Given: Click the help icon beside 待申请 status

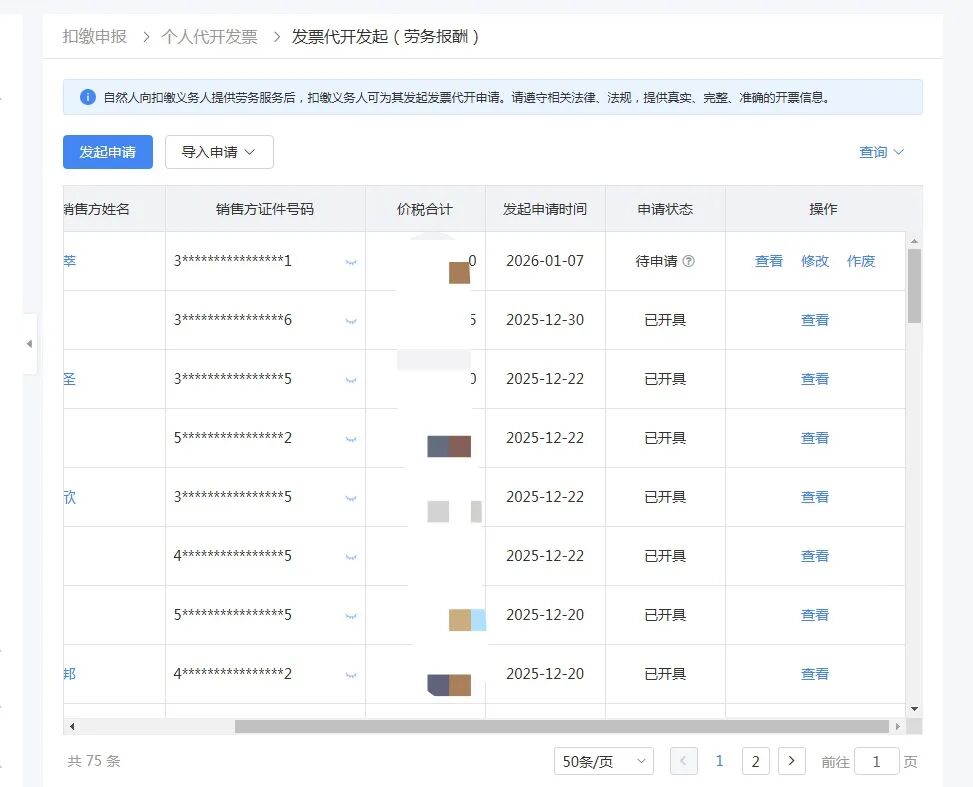Looking at the screenshot, I should (x=688, y=261).
